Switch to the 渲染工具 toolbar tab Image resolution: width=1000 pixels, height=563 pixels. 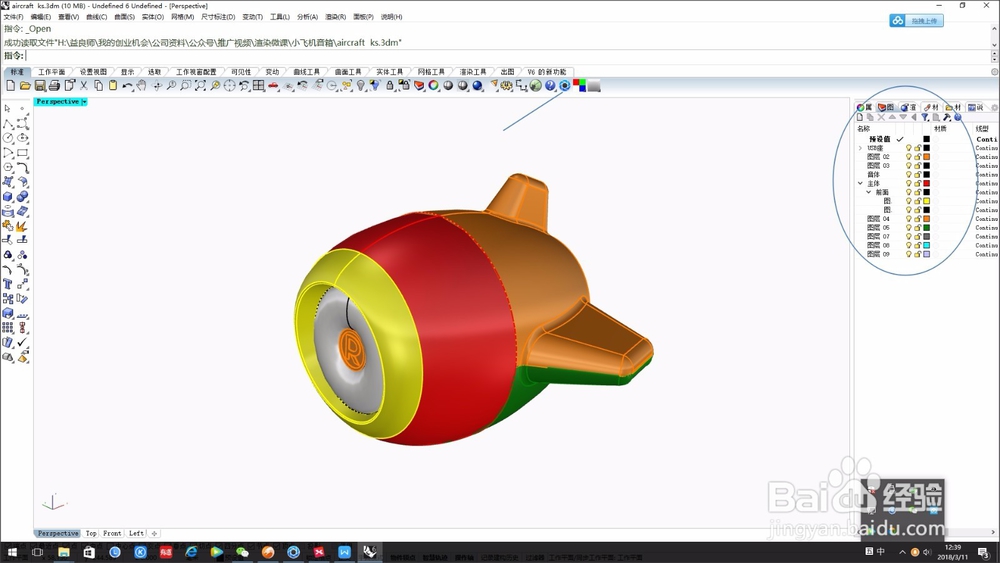(473, 72)
